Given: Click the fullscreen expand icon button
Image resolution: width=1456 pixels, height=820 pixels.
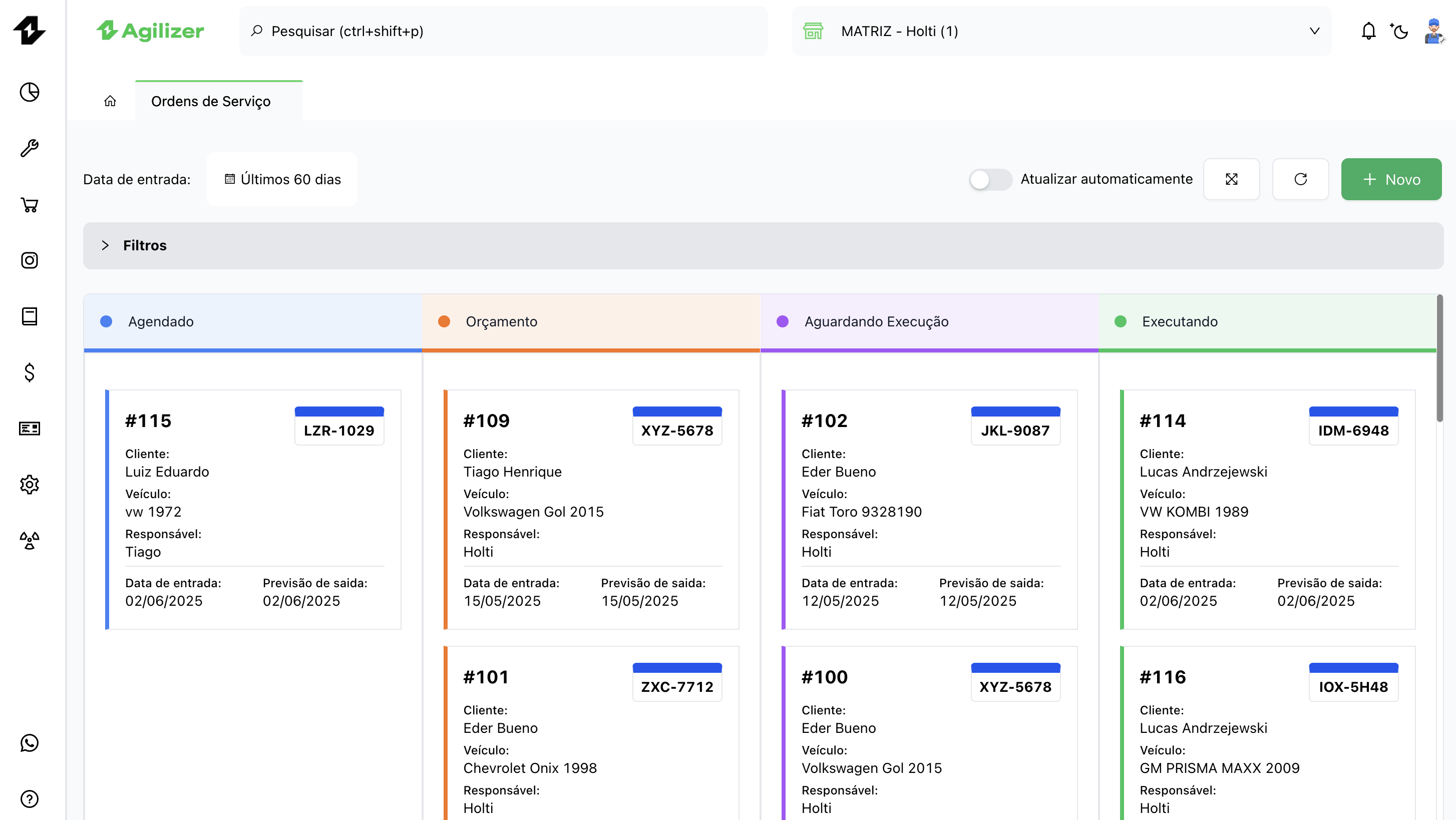Looking at the screenshot, I should [x=1232, y=179].
